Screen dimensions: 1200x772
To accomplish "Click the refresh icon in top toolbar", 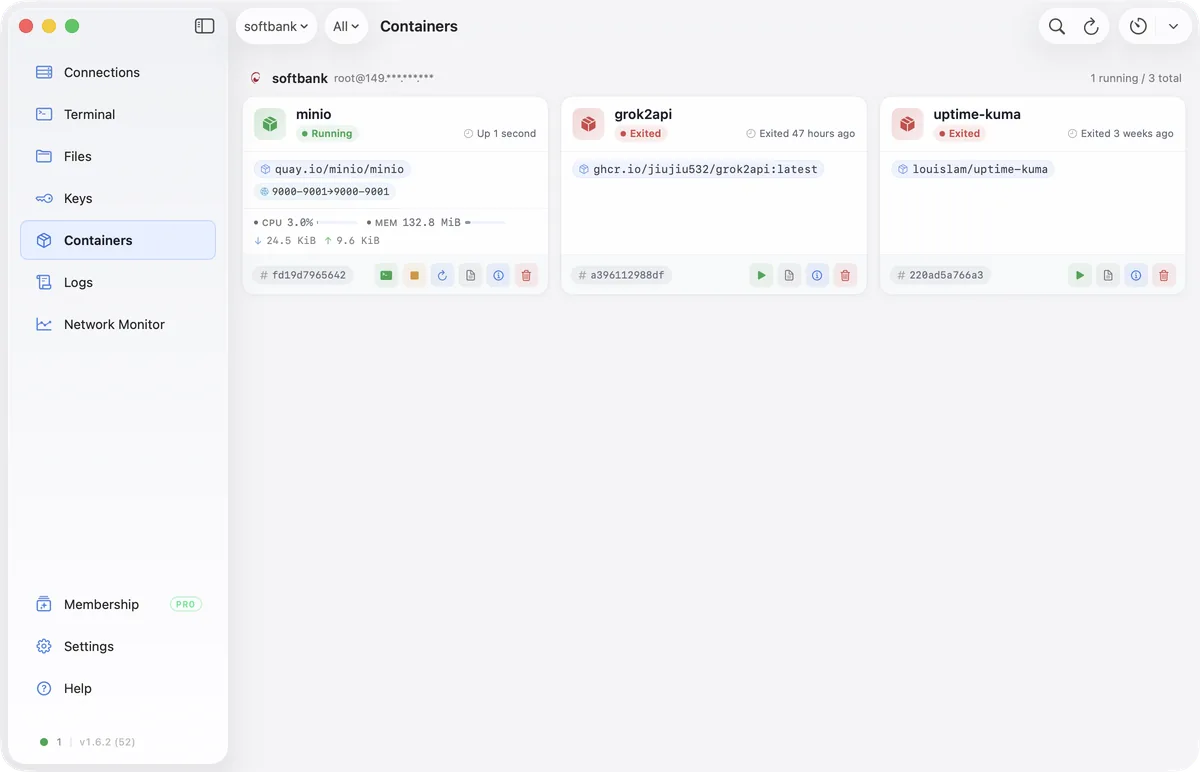I will tap(1091, 26).
